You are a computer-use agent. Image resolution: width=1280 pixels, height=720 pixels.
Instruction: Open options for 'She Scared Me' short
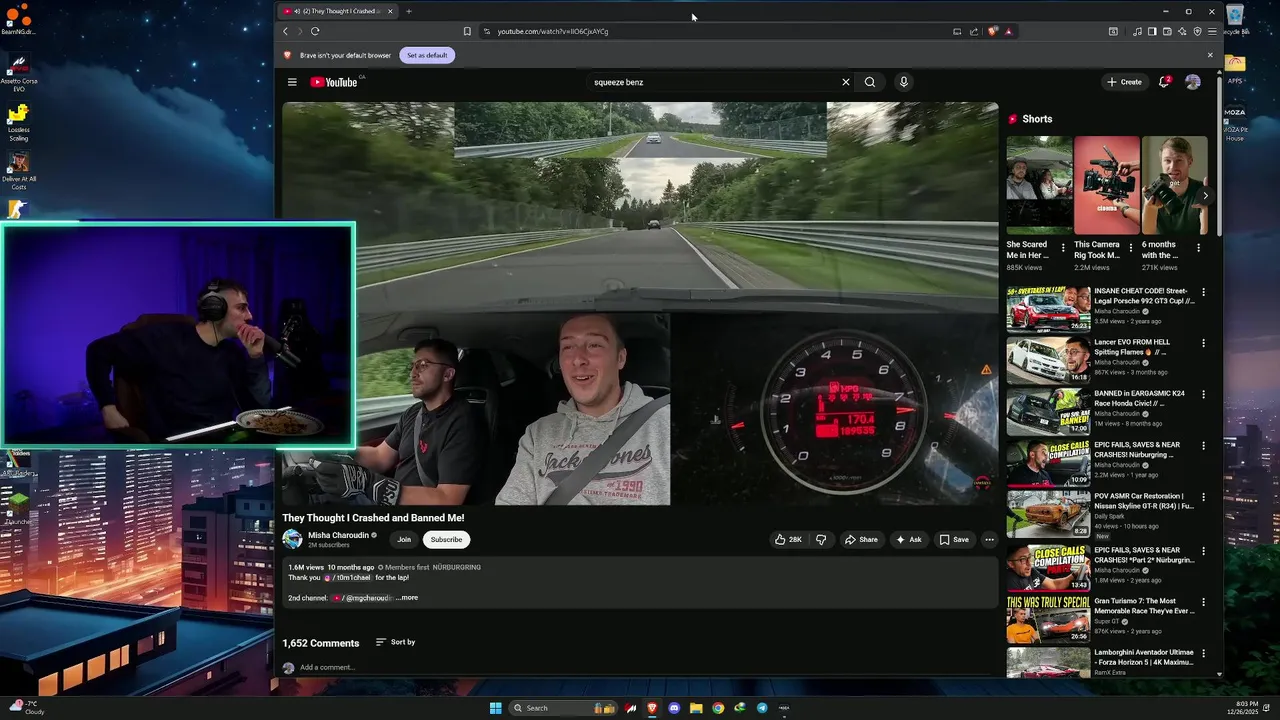[x=1063, y=248]
